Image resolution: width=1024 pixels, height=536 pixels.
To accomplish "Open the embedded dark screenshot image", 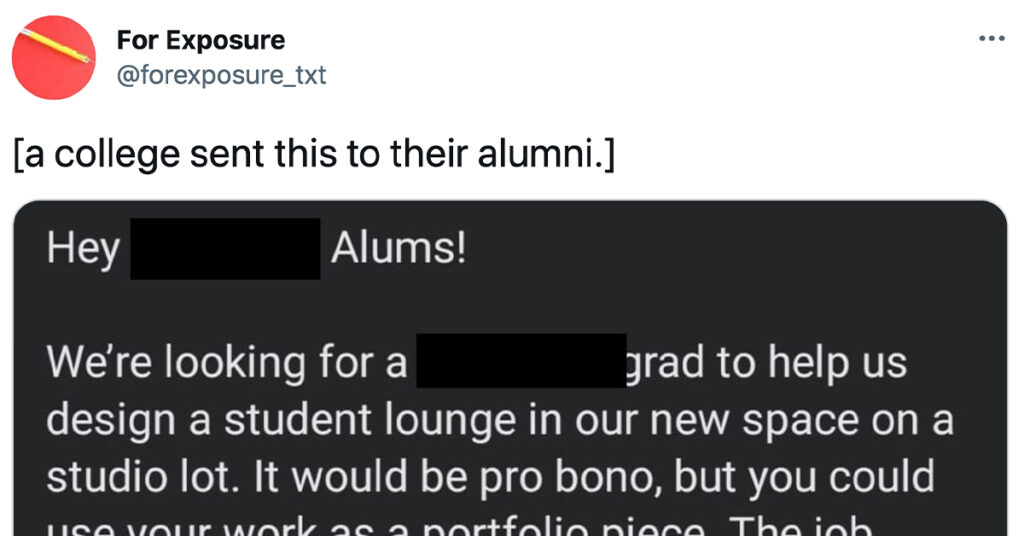I will tap(510, 368).
